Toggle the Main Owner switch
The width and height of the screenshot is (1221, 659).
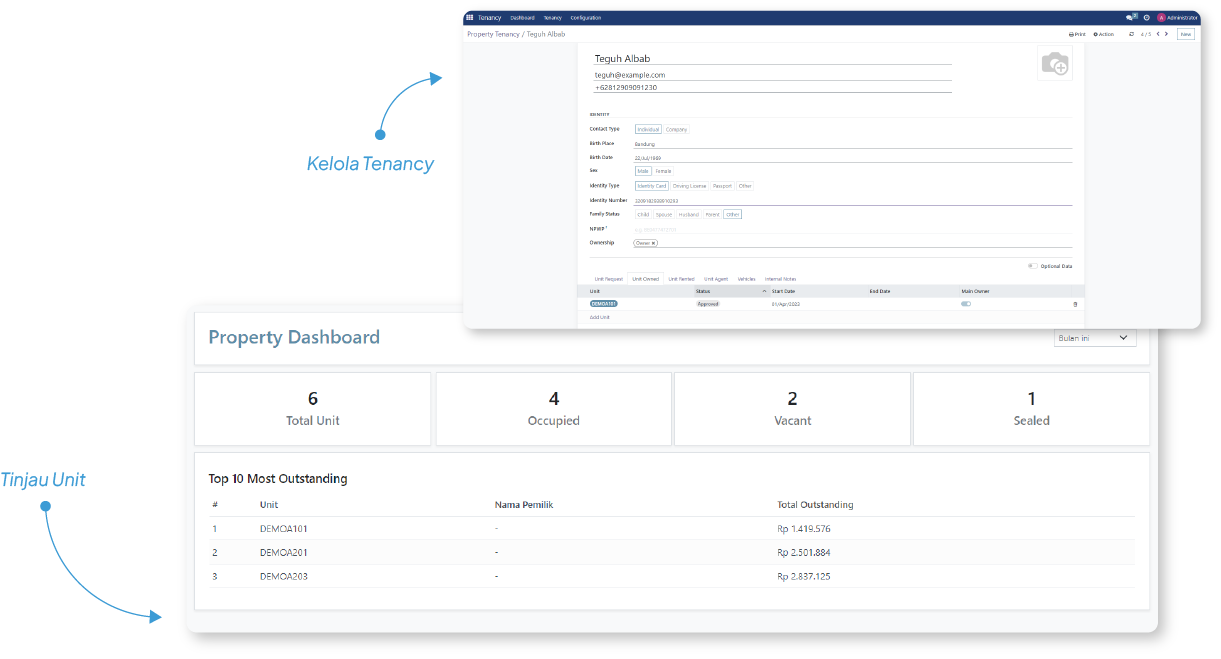(x=966, y=303)
